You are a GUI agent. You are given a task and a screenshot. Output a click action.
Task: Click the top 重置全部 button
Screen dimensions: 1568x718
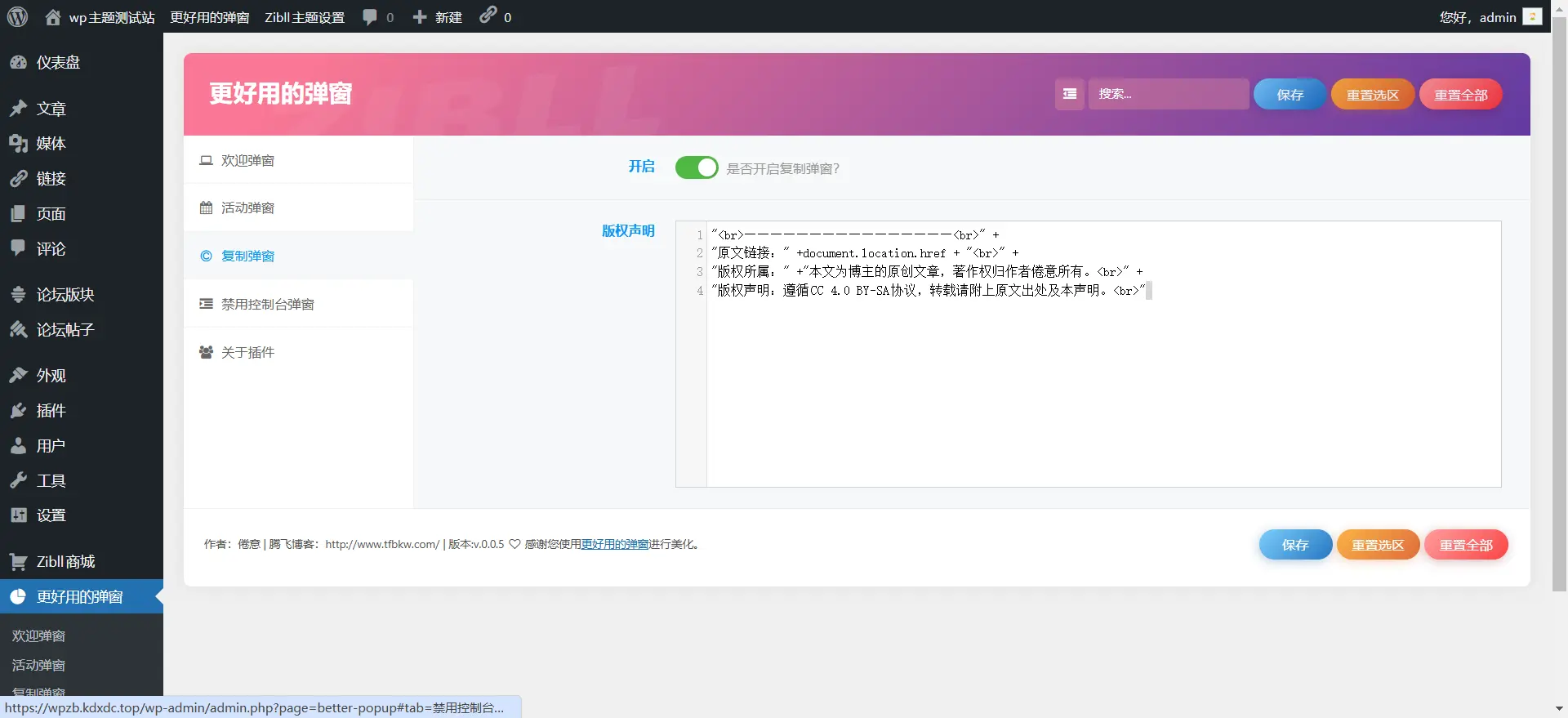pyautogui.click(x=1461, y=95)
